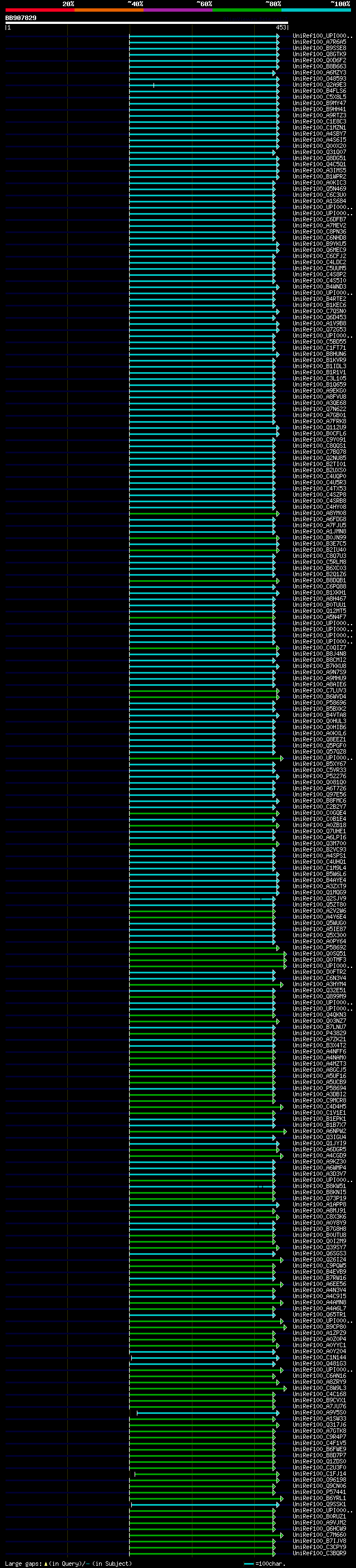This screenshot has height=1568, width=356.
Task: Select UniRef100_A0KXL6 entry
Action: click(319, 734)
